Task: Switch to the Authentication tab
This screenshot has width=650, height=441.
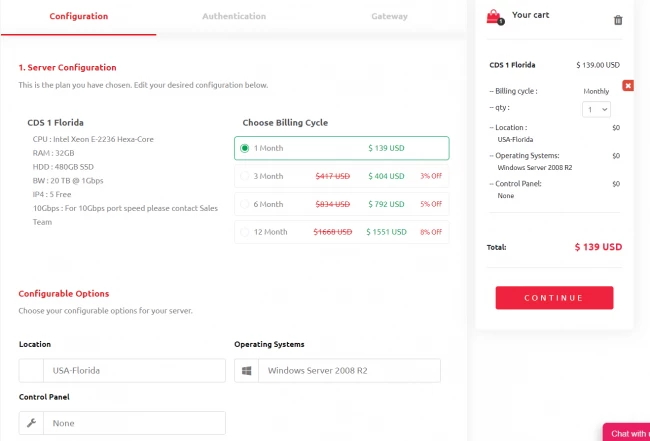Action: pyautogui.click(x=234, y=16)
